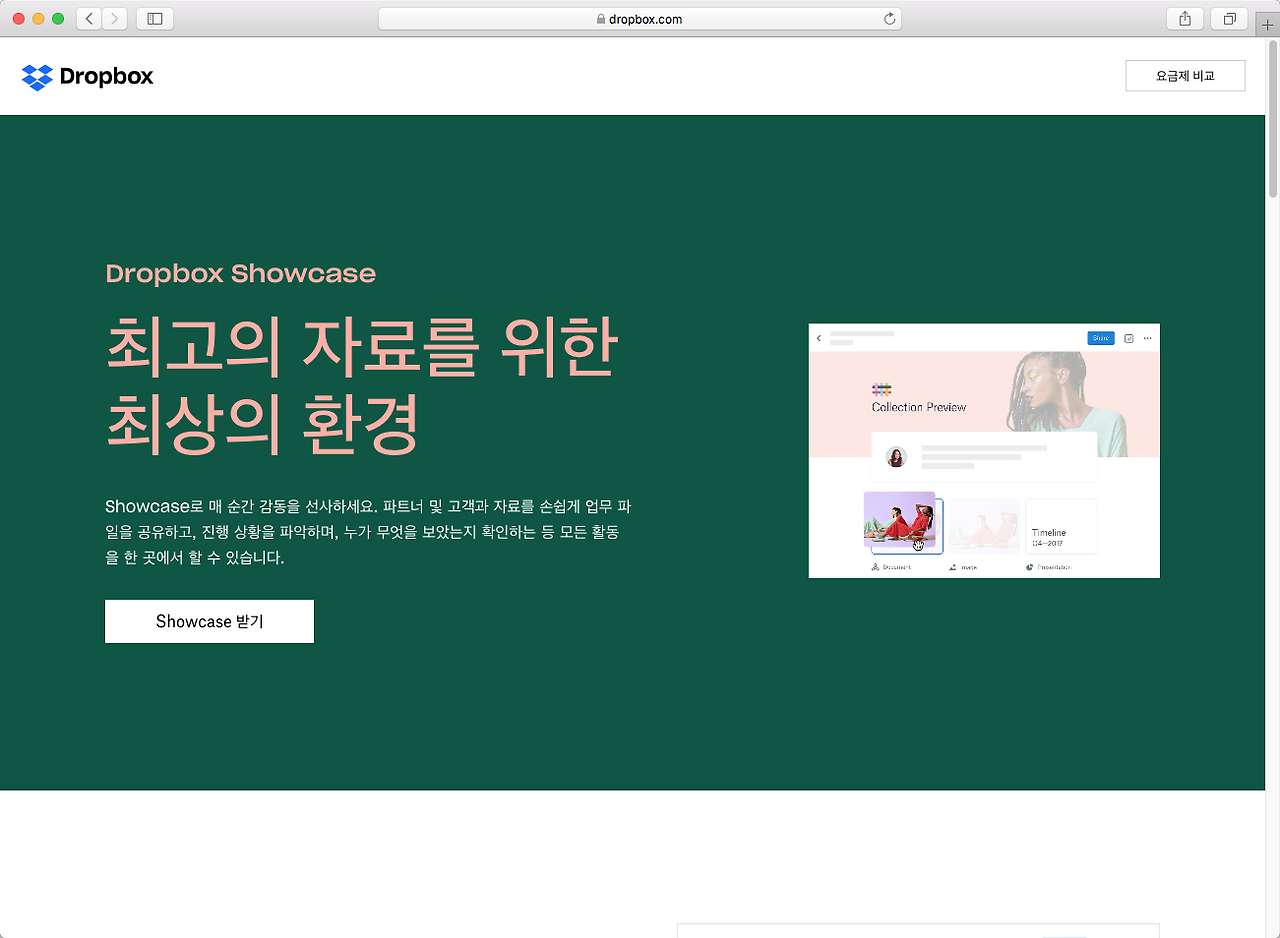Reload the page using the refresh icon

click(x=889, y=19)
